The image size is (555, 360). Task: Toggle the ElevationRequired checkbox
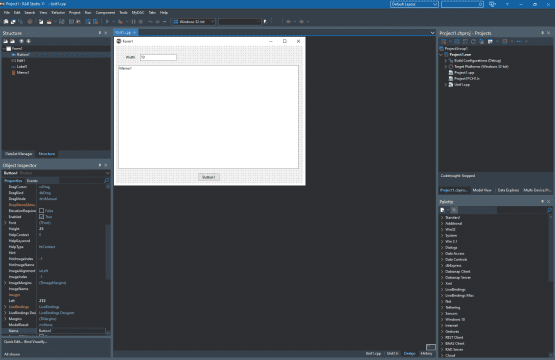pos(41,211)
